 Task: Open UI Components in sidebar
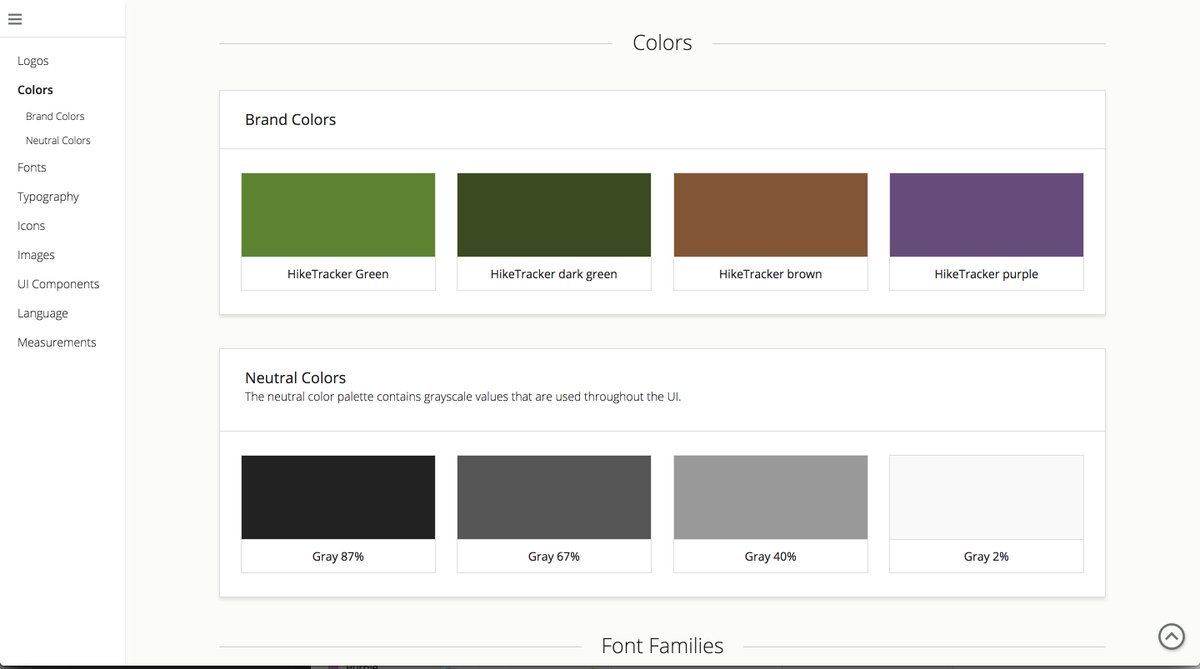click(58, 284)
